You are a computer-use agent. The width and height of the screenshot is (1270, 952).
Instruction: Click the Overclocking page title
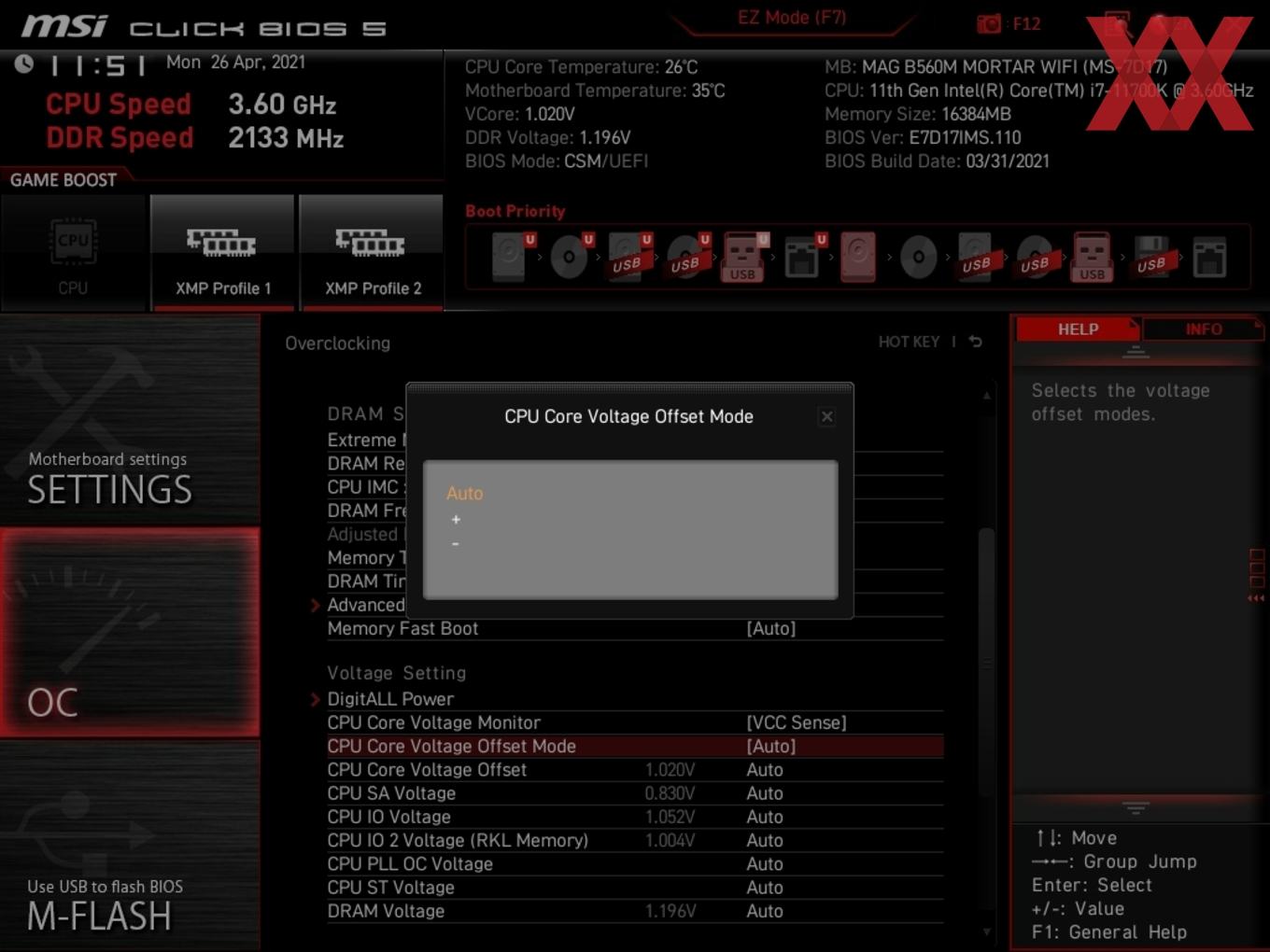338,343
